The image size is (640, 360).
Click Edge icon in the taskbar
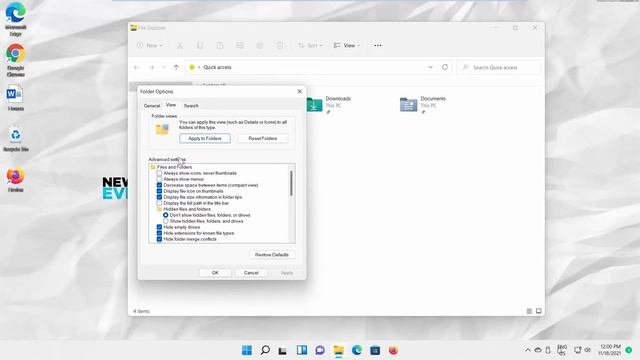point(357,350)
